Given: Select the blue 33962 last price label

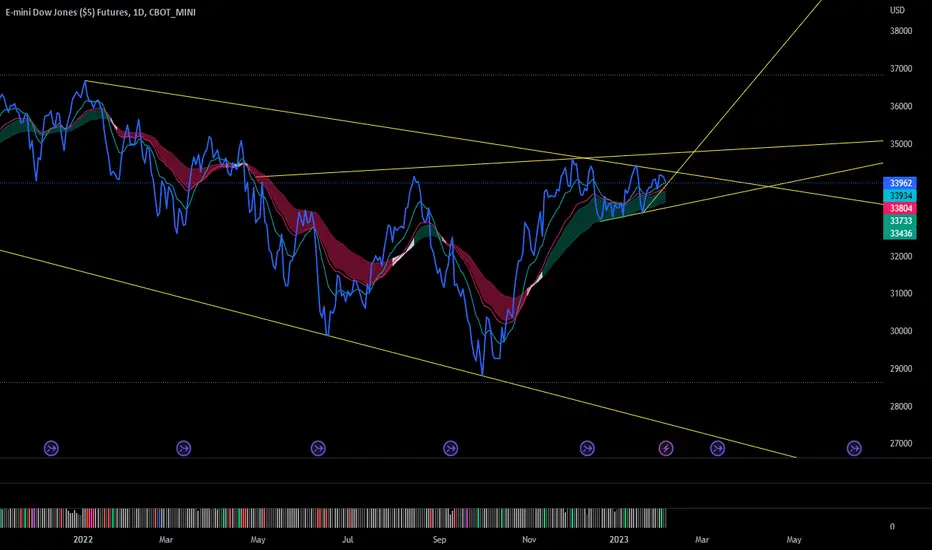Looking at the screenshot, I should click(900, 183).
